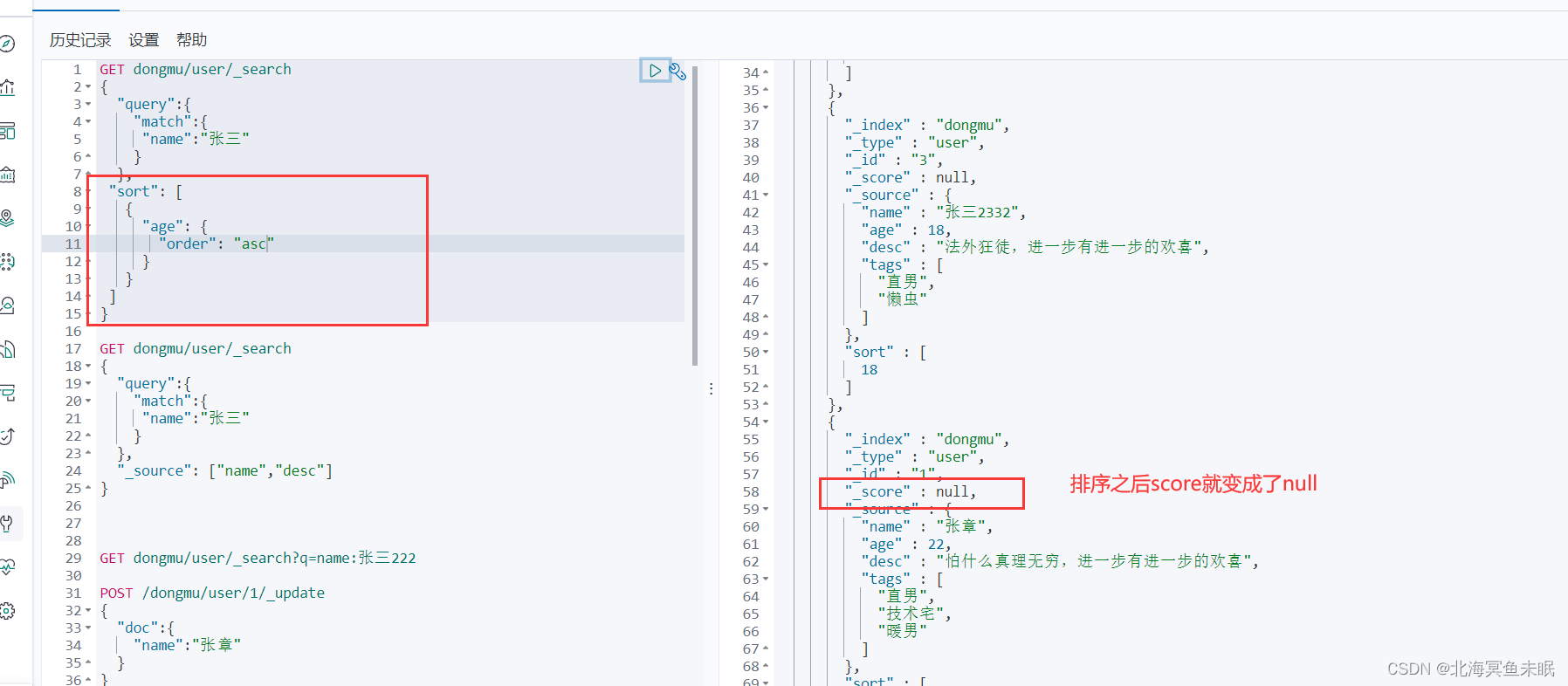
Task: Open the Machine Learning icon in the sidebar
Action: coord(7,262)
